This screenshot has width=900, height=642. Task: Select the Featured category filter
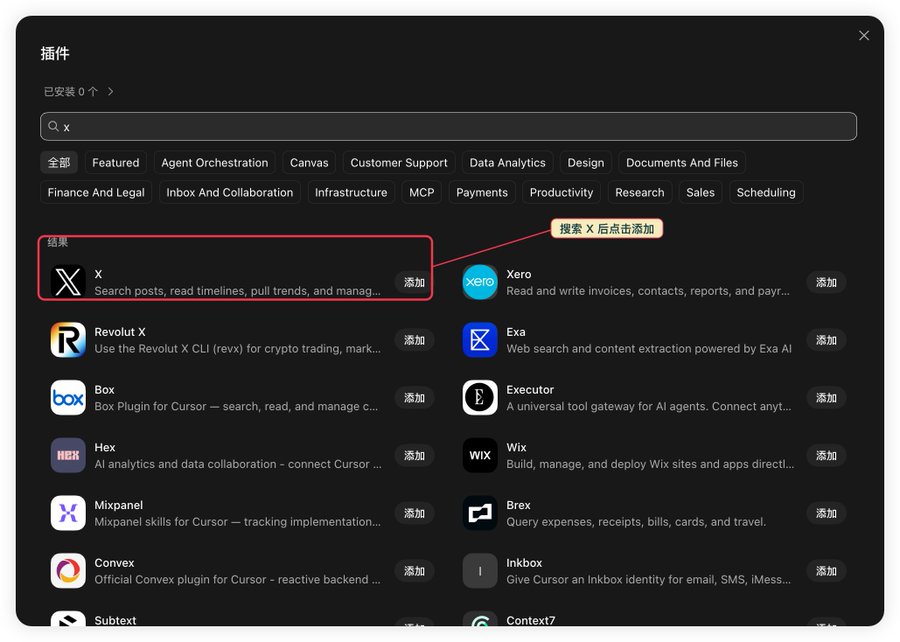pos(115,162)
